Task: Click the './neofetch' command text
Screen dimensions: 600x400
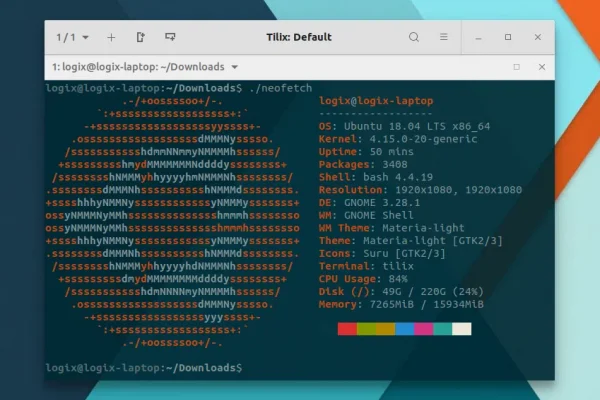Action: (280, 88)
